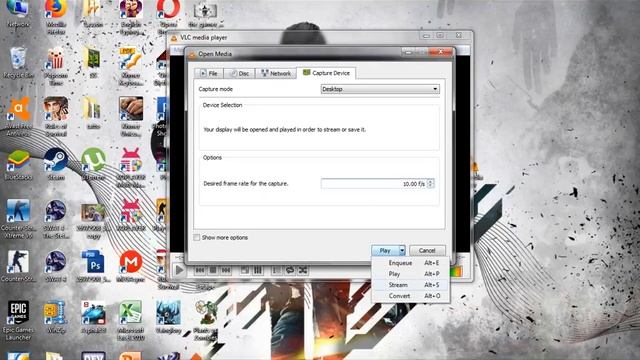Open Counter-Strike Xtreme desktop shortcut
Image resolution: width=640 pixels, height=360 pixels.
click(18, 219)
